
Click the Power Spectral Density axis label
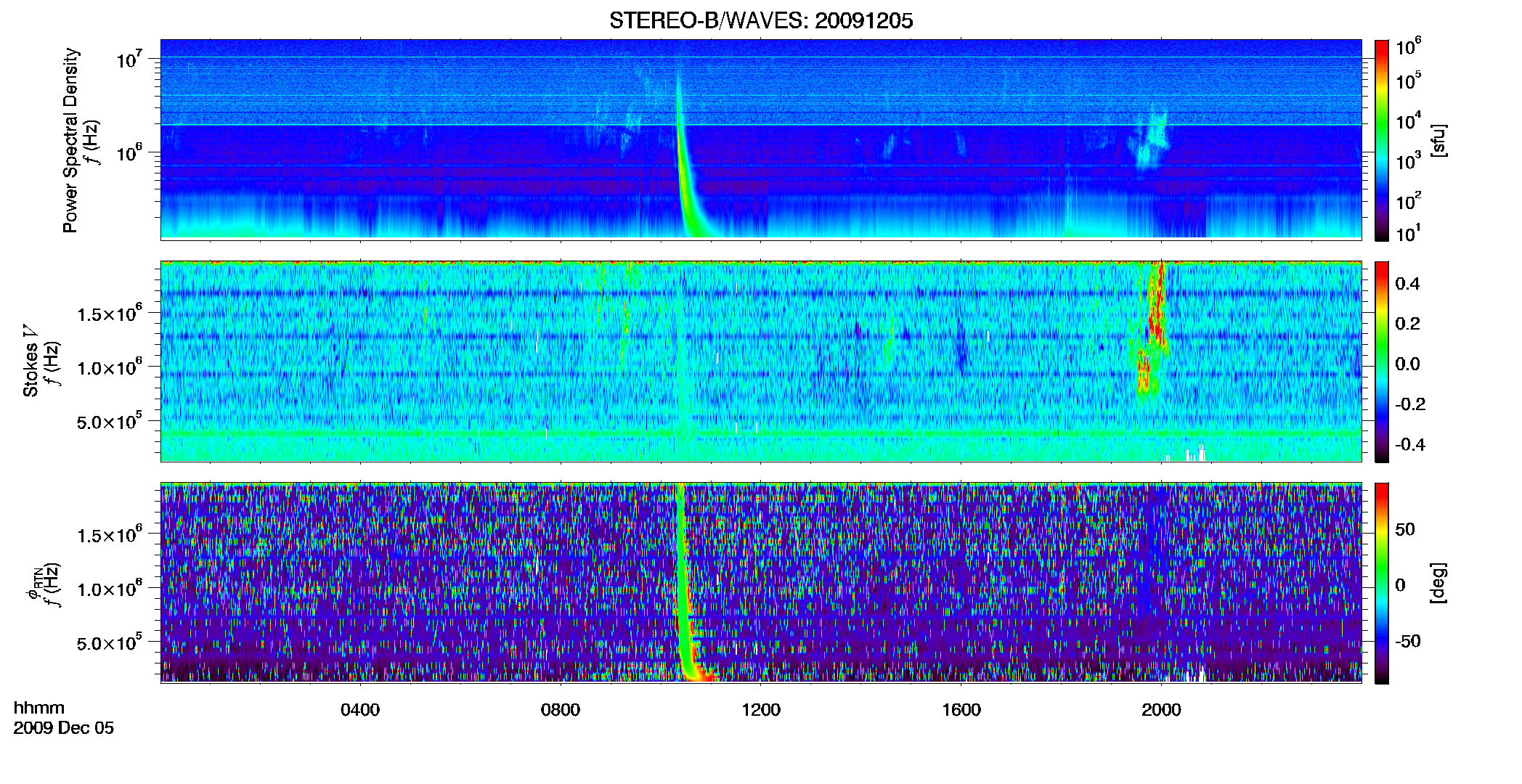pyautogui.click(x=70, y=140)
